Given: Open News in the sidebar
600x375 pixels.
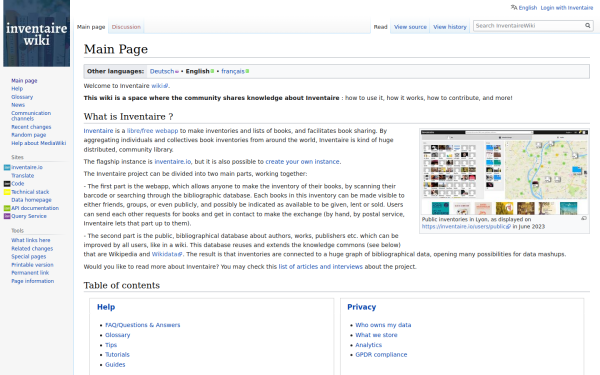Looking at the screenshot, I should [x=18, y=105].
